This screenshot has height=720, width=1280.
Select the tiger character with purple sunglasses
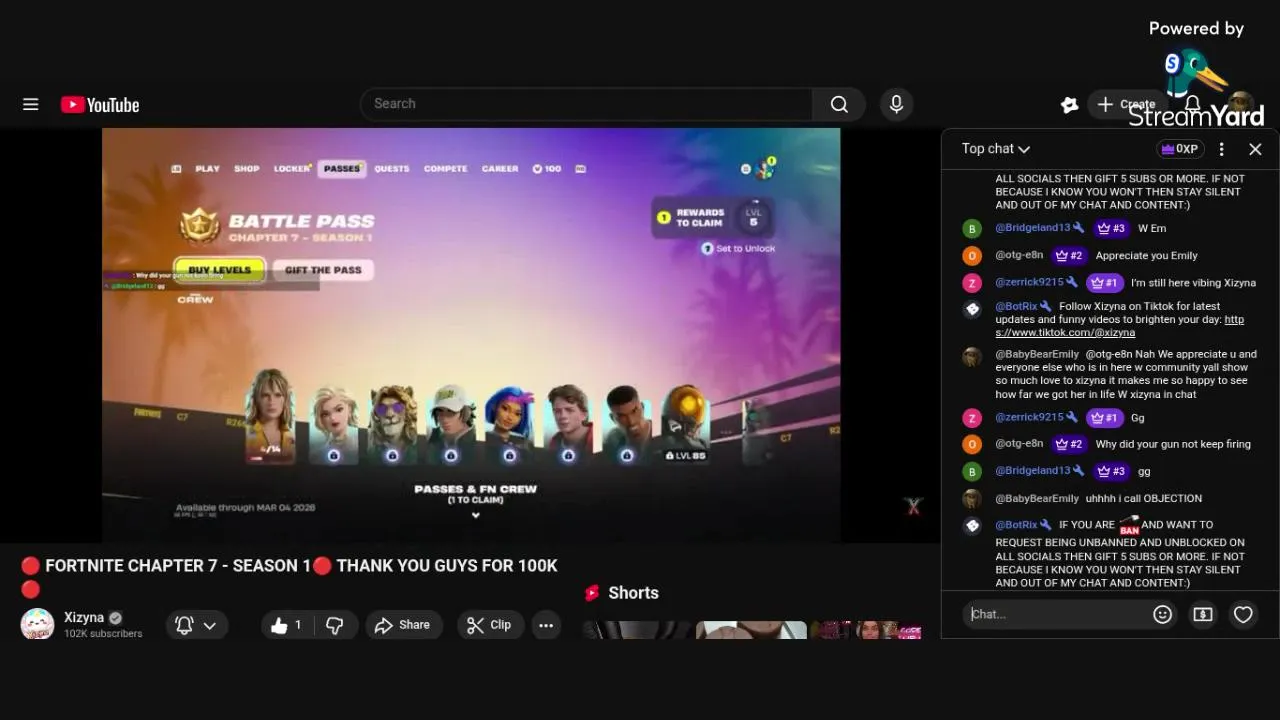click(393, 423)
